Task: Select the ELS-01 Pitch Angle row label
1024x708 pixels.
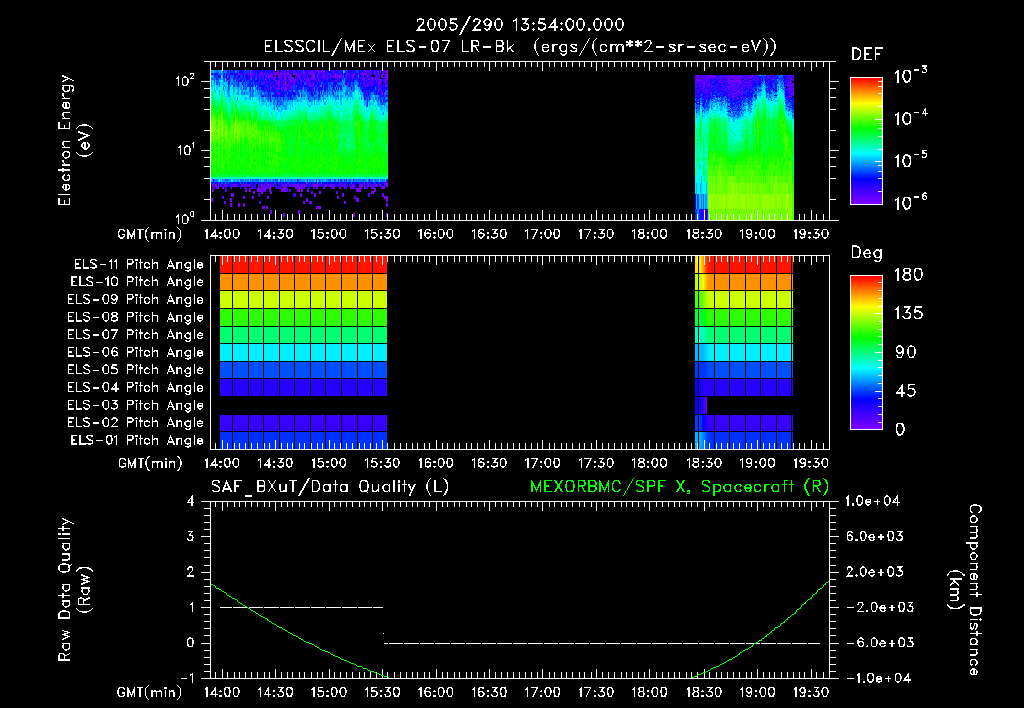Action: point(136,440)
